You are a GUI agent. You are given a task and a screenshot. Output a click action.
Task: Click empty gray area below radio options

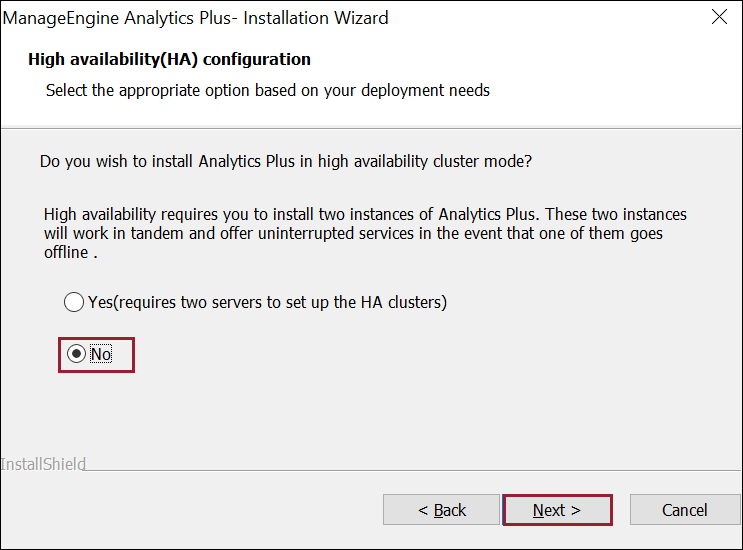pos(400,410)
